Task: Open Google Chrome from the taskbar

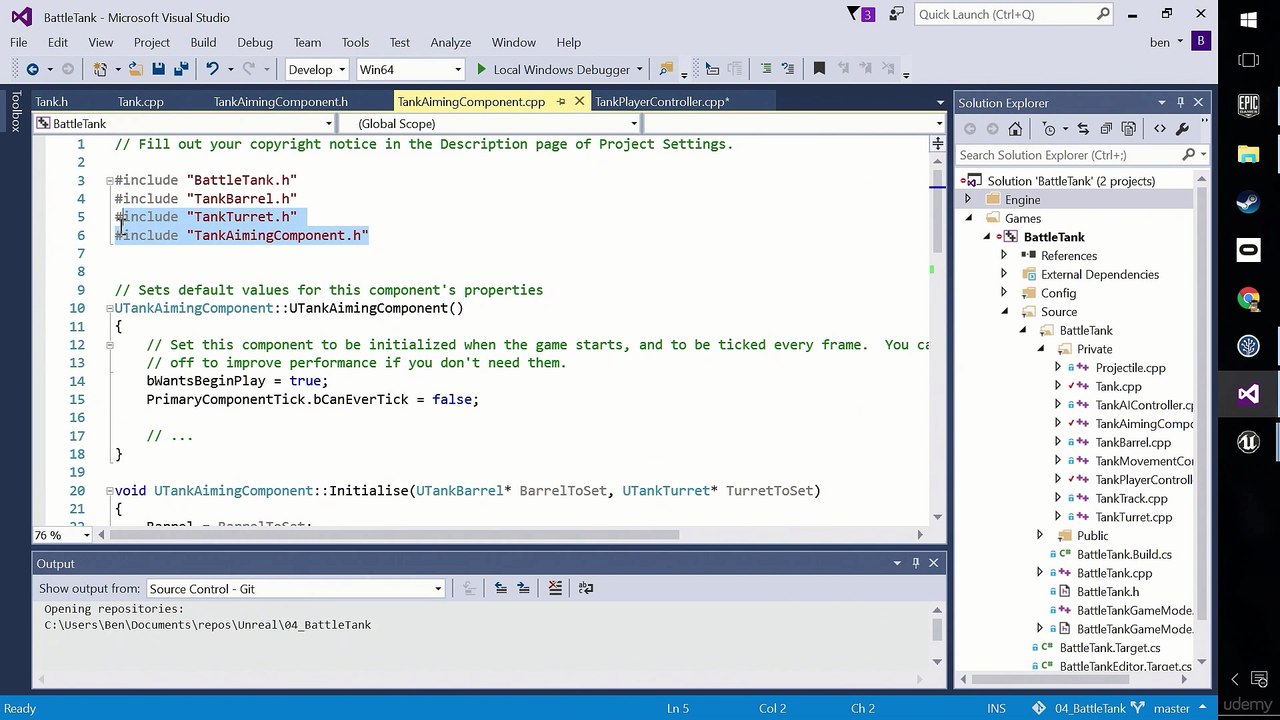Action: pos(1248,299)
